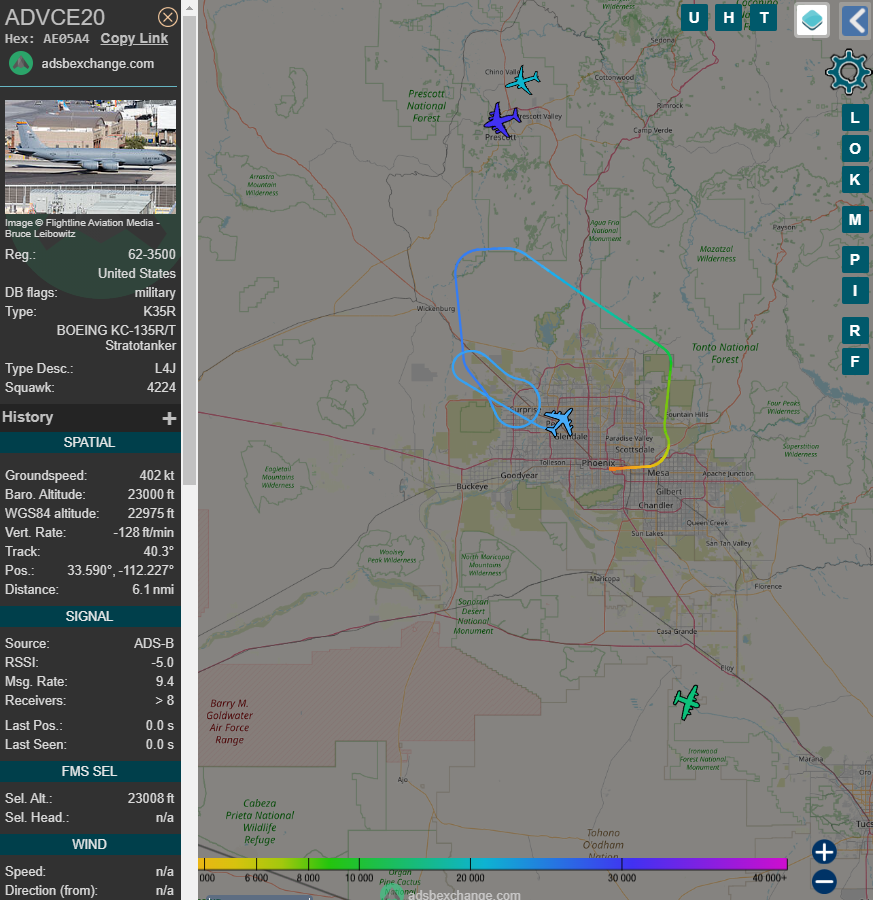The image size is (873, 900).
Task: Click the hex code AE05A4
Action: [67, 39]
